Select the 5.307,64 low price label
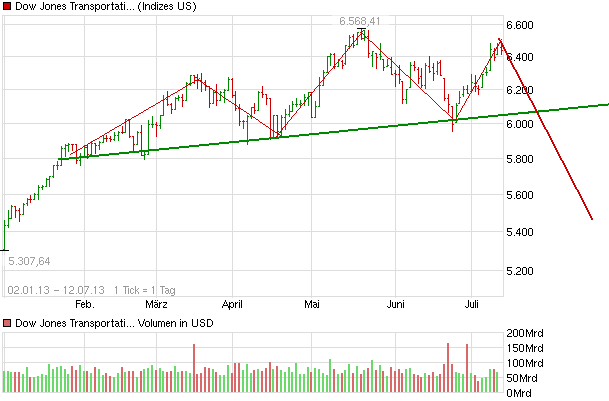609x401 pixels. point(30,261)
